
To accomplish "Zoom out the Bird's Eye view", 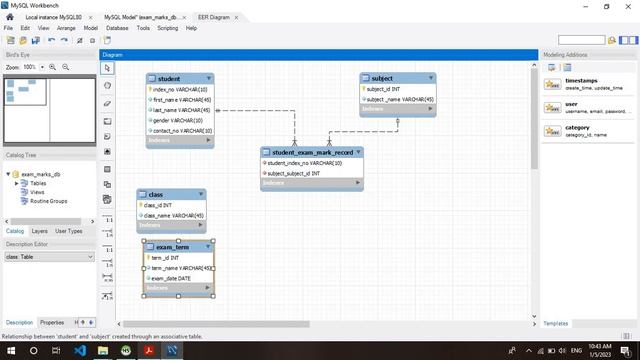I will point(66,67).
